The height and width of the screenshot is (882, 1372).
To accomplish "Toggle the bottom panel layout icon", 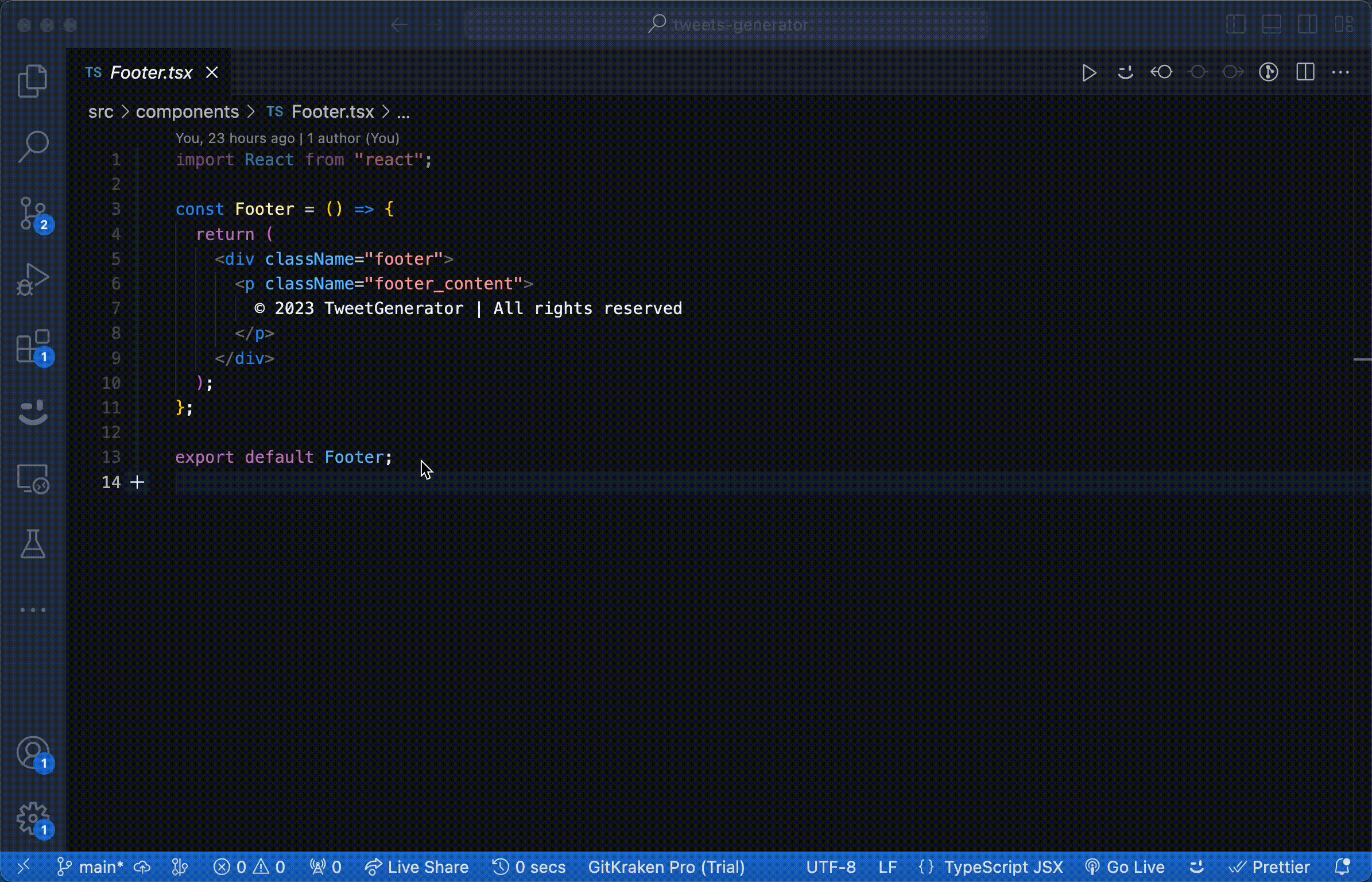I will [x=1272, y=25].
